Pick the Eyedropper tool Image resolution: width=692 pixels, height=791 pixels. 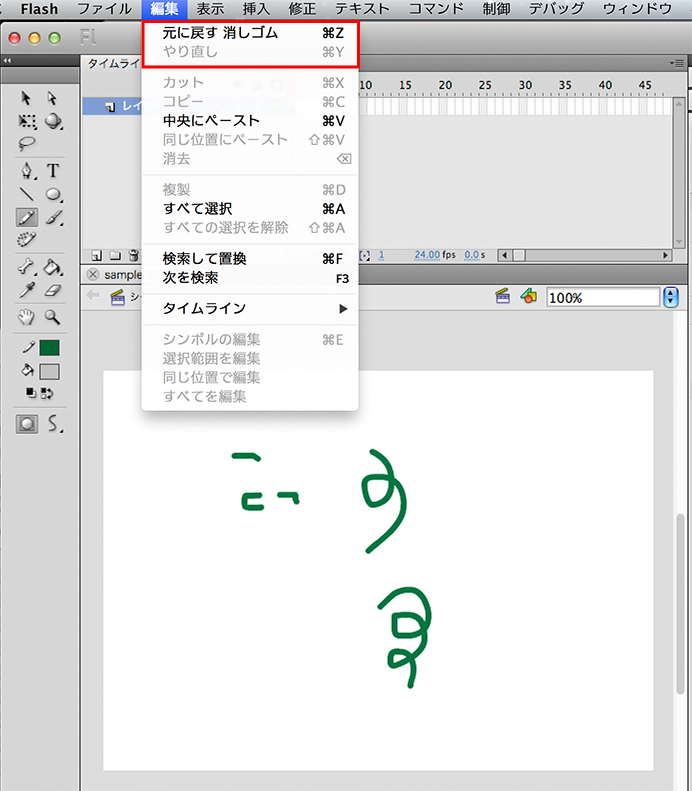[27, 291]
